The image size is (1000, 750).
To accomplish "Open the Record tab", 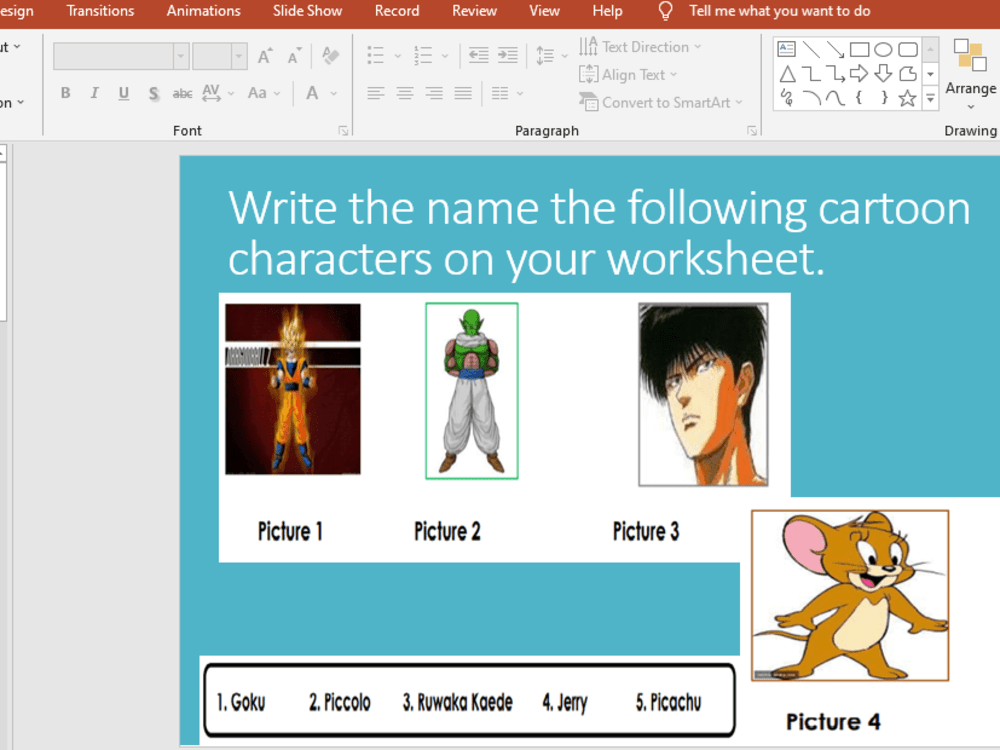I will 397,11.
